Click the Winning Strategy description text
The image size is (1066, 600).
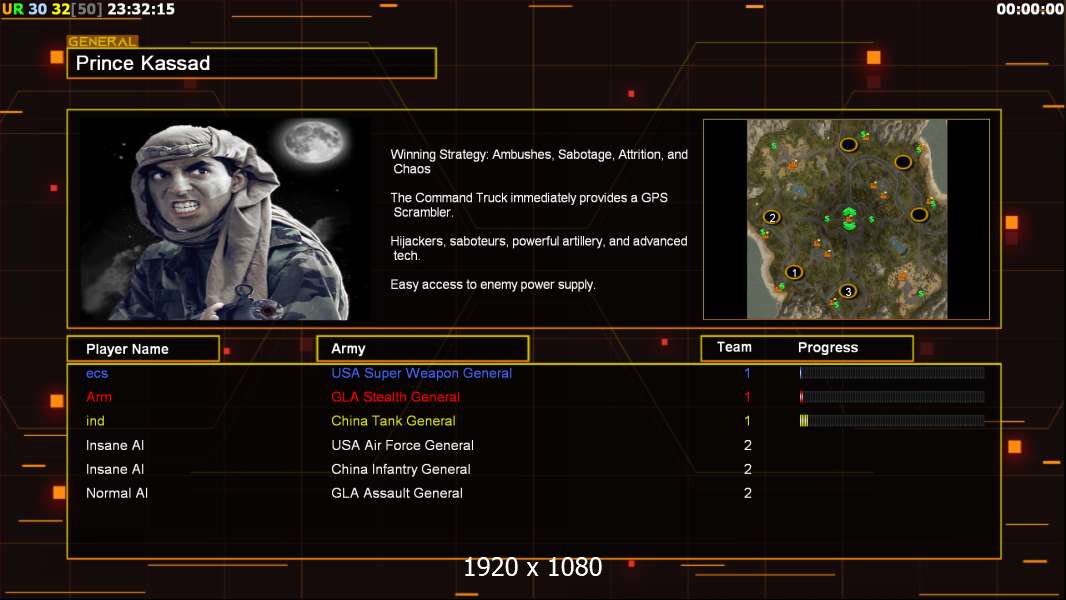pyautogui.click(x=539, y=162)
